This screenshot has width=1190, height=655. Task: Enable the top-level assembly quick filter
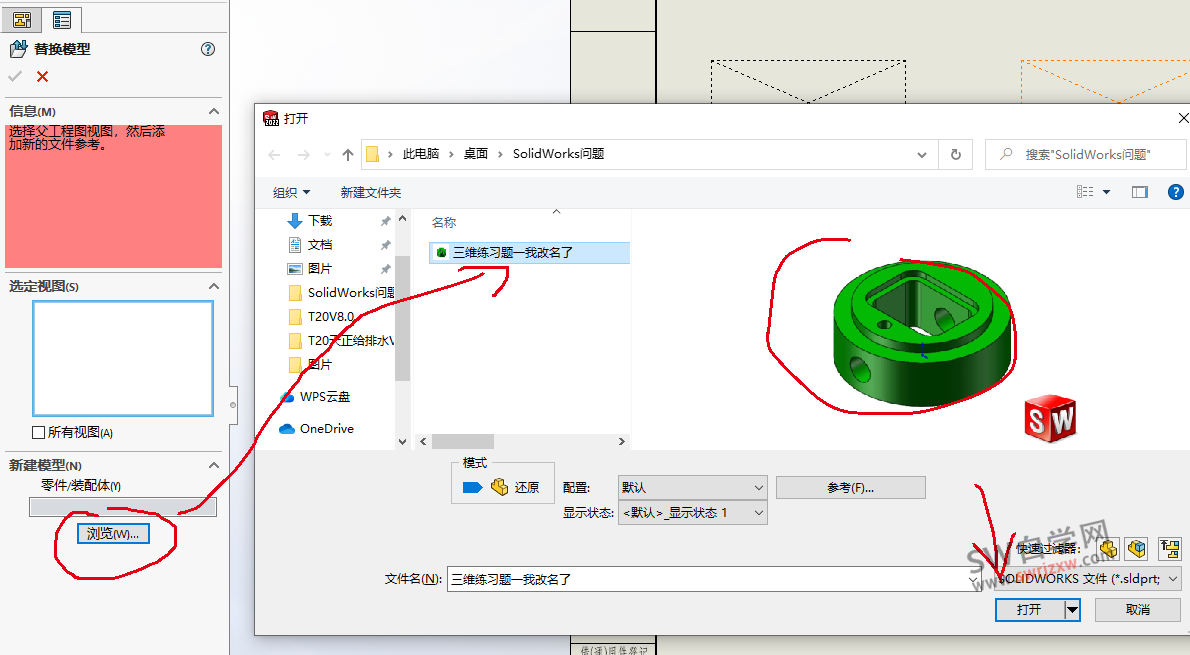point(1168,549)
